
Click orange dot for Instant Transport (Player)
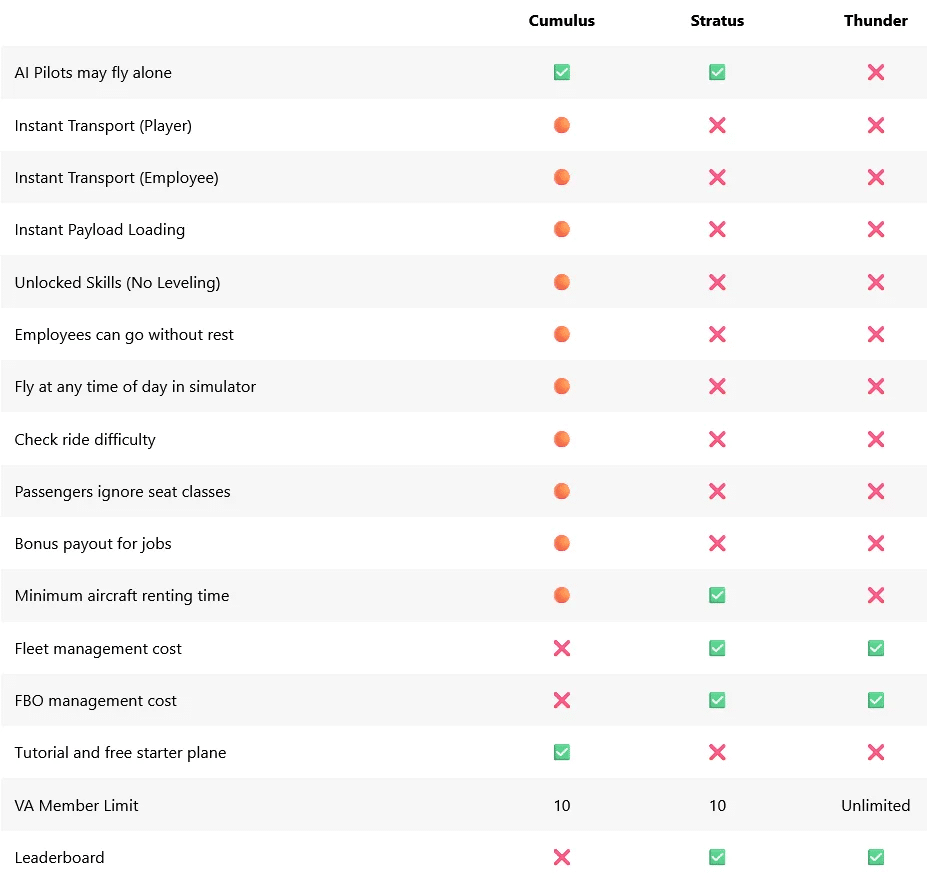pos(562,125)
